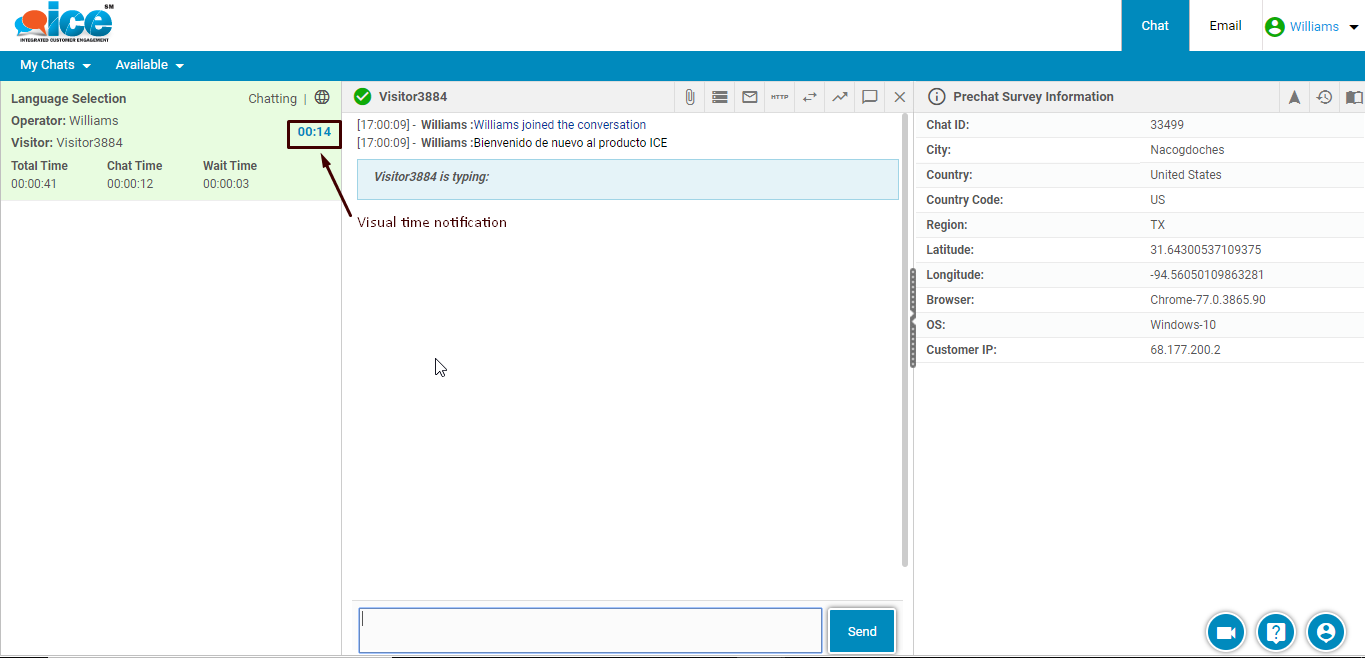Click the chat message input field
The width and height of the screenshot is (1365, 658).
point(590,631)
